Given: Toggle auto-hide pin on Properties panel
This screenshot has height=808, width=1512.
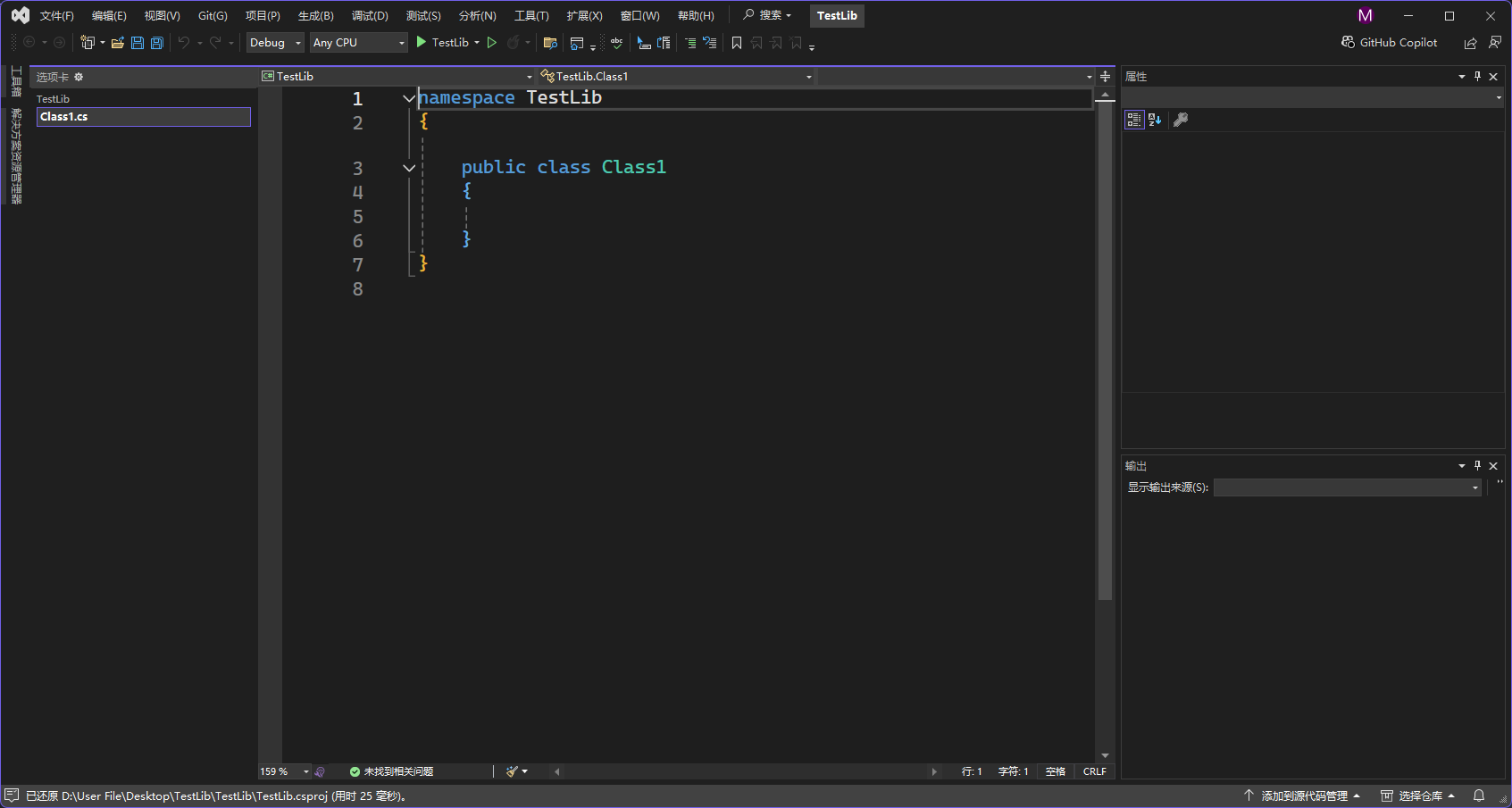Looking at the screenshot, I should (1477, 77).
